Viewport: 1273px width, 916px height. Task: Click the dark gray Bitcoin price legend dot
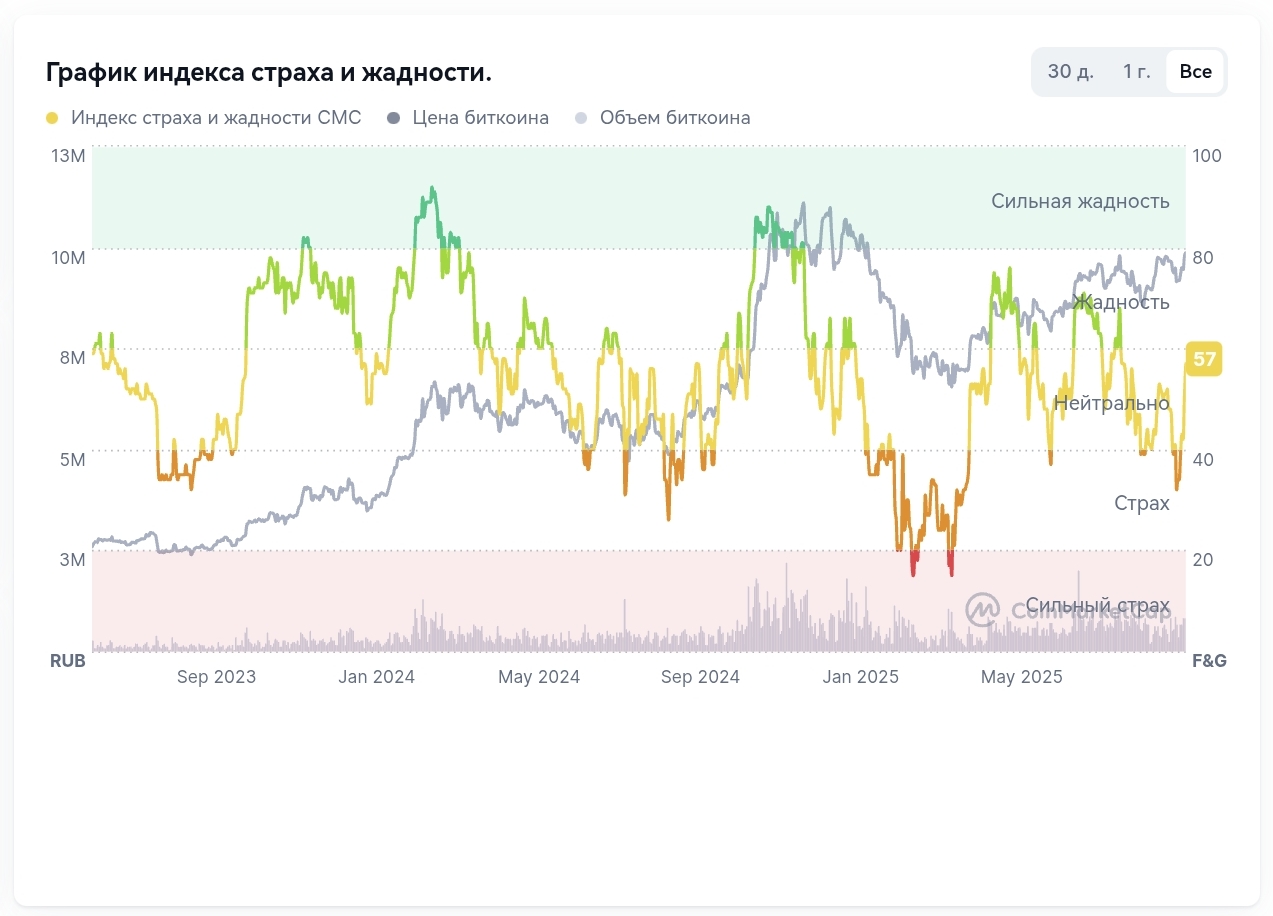[394, 119]
